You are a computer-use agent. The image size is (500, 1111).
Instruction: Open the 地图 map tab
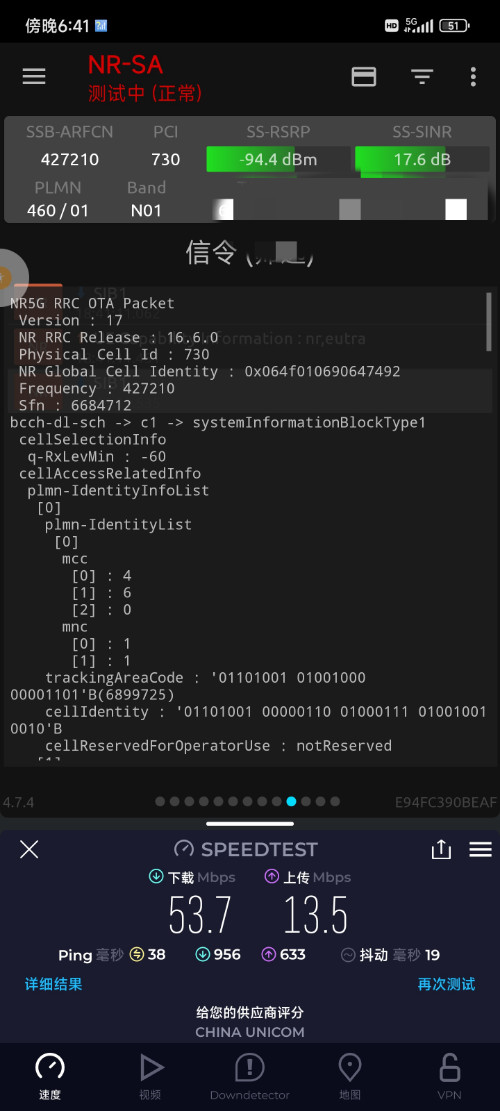(350, 1076)
